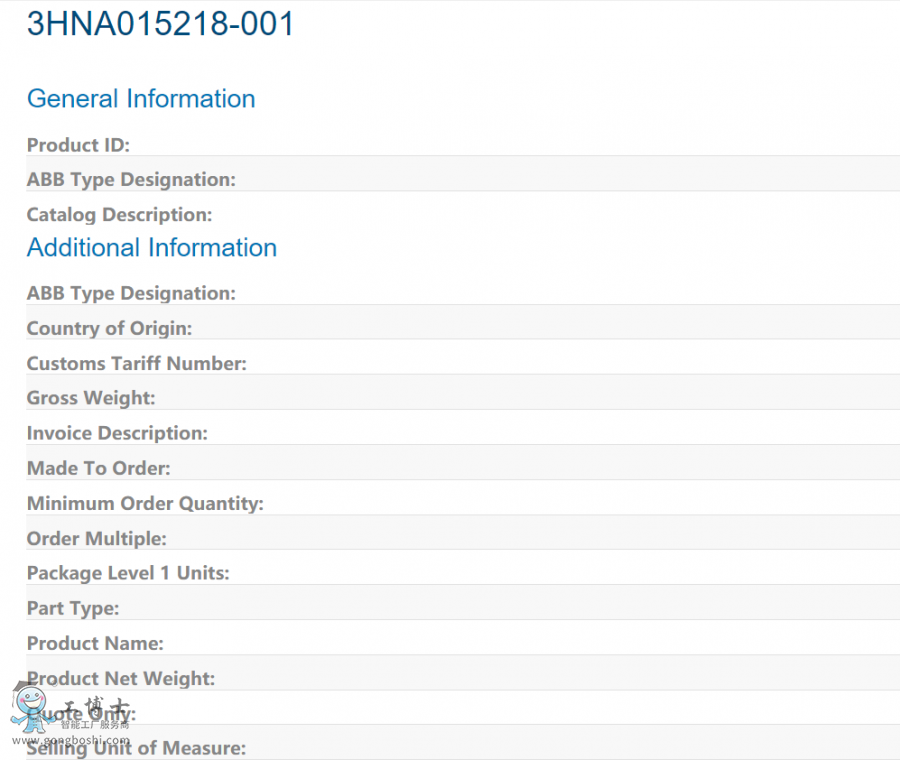Click the "Package Level 1 Units:" label
The height and width of the screenshot is (760, 900).
coord(128,573)
